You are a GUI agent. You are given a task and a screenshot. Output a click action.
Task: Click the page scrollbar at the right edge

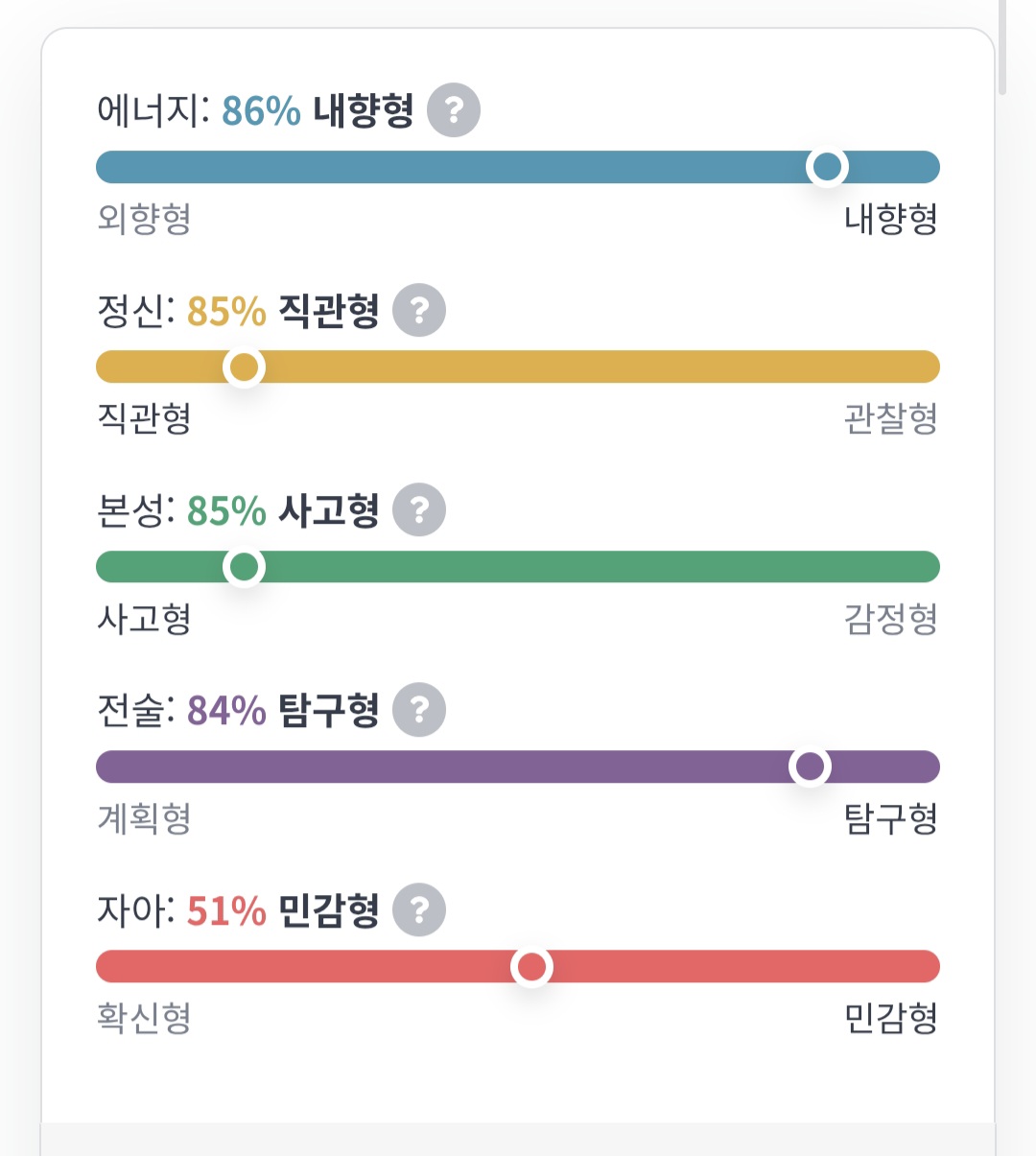1001,48
